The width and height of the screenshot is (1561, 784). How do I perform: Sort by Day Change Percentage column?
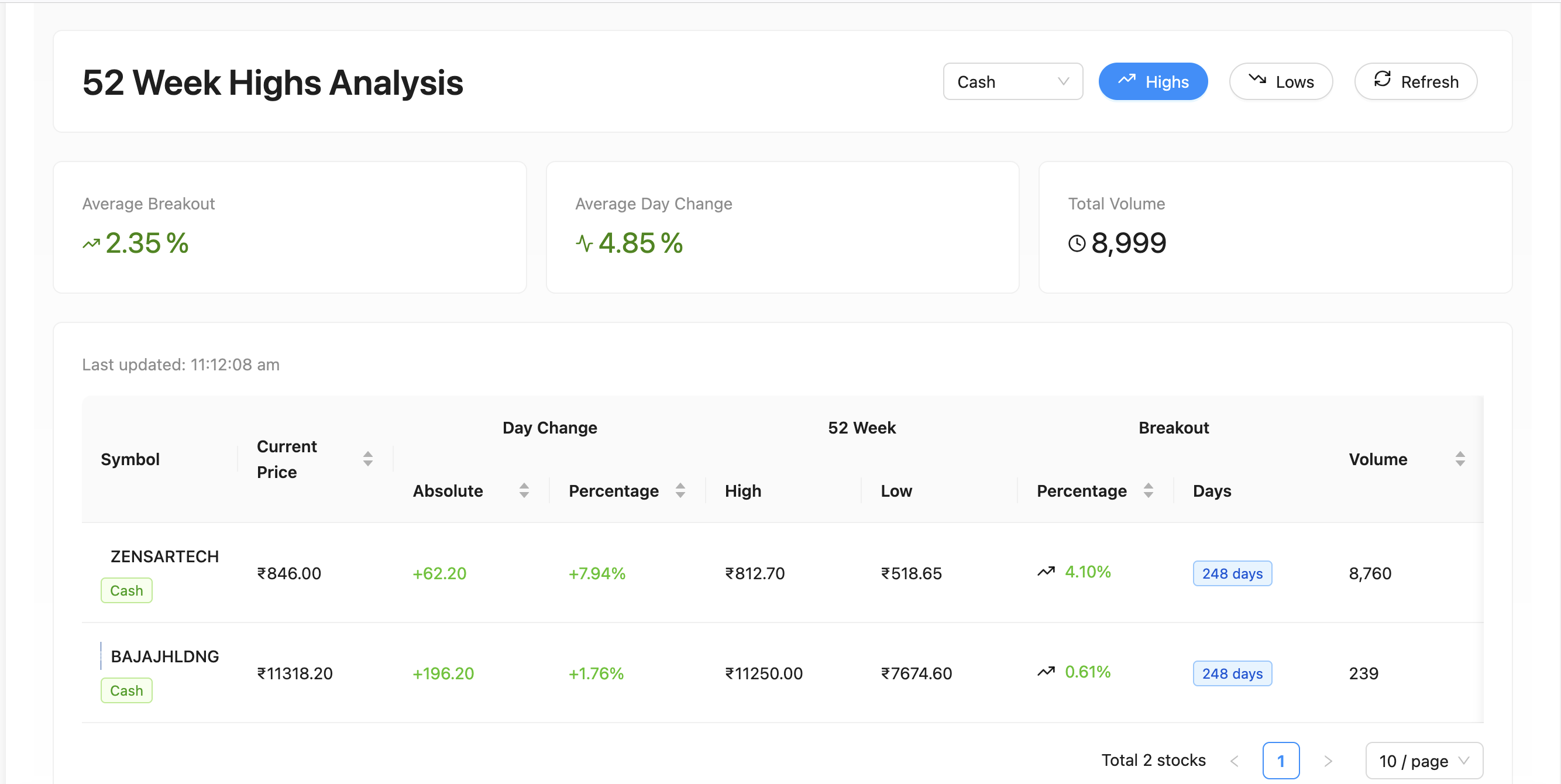point(680,490)
